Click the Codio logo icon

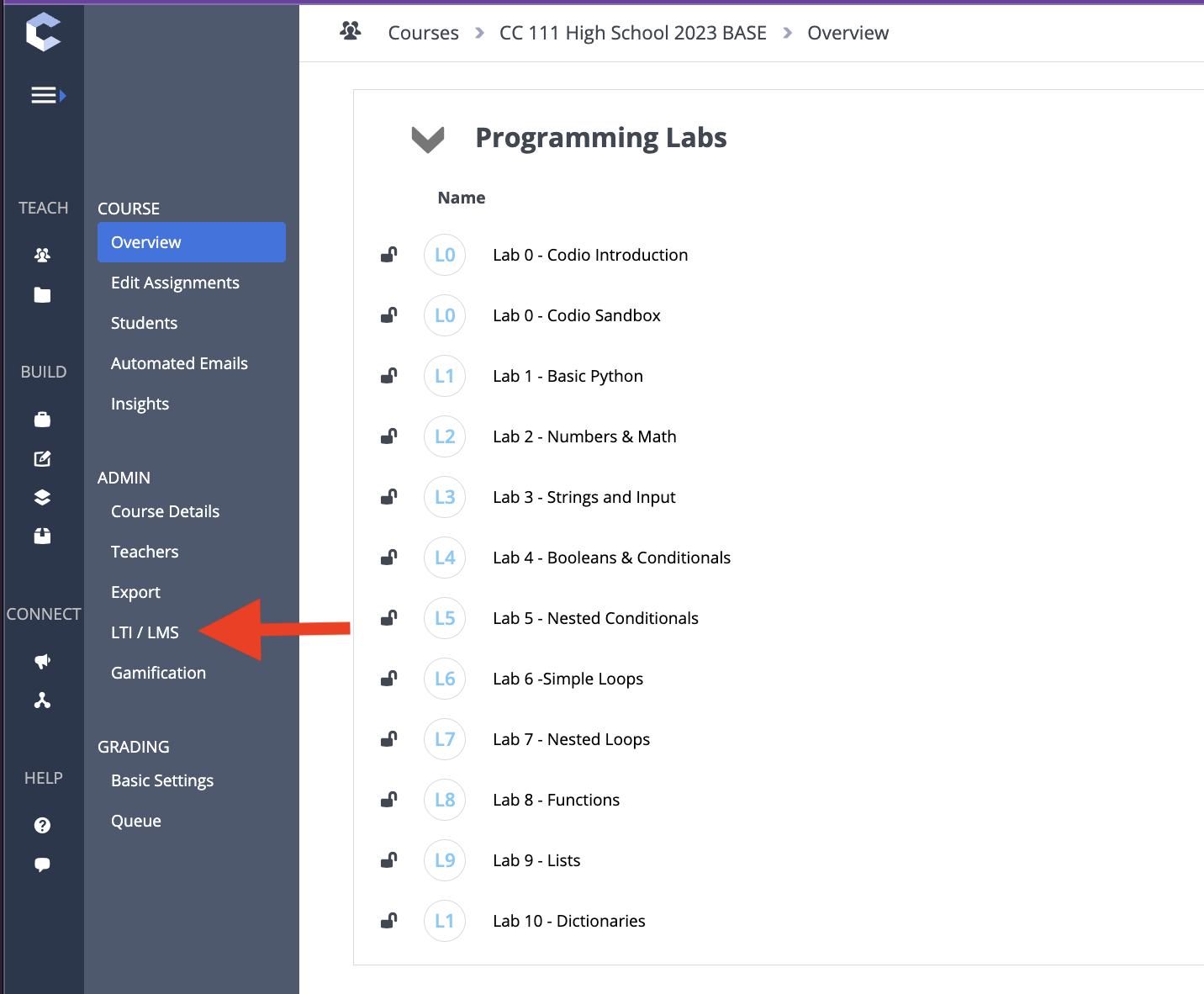43,32
